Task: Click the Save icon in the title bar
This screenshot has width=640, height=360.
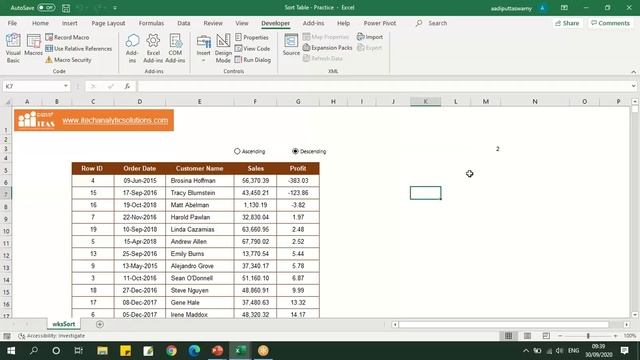Action: [66, 8]
